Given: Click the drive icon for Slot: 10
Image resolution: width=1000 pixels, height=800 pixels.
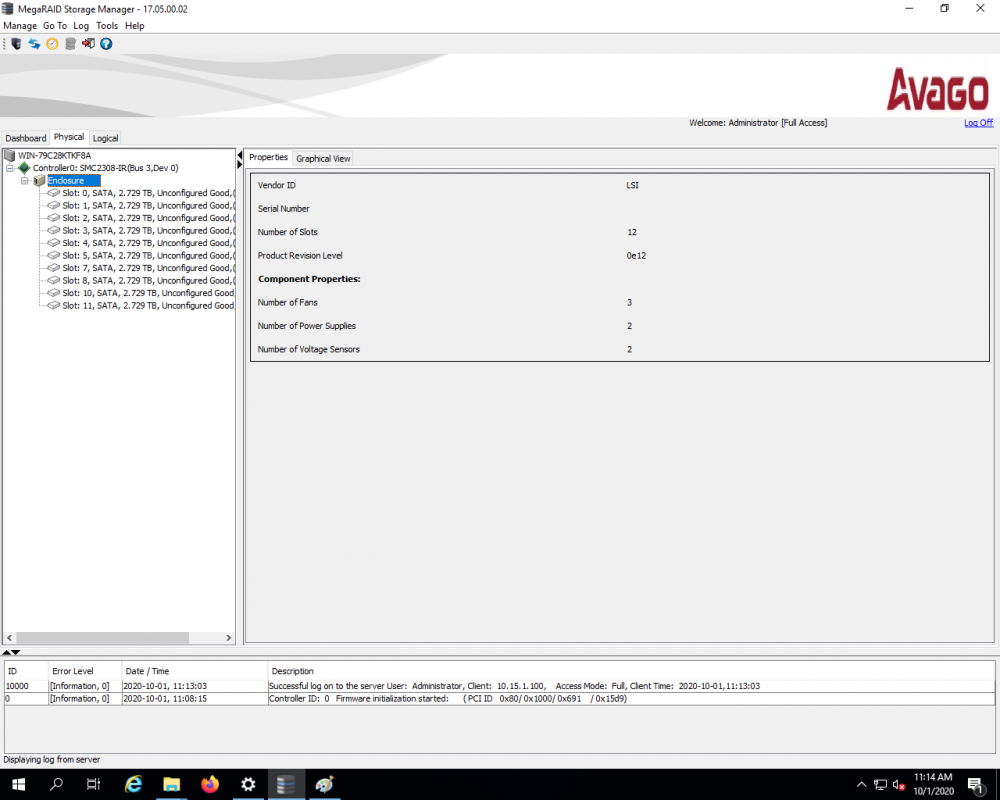Looking at the screenshot, I should (54, 293).
